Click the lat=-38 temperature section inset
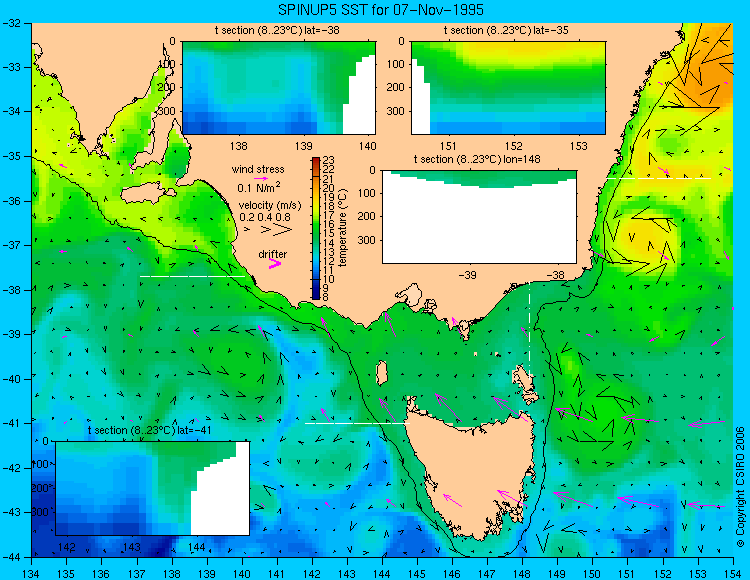Viewport: 750px width, 580px height. tap(279, 88)
